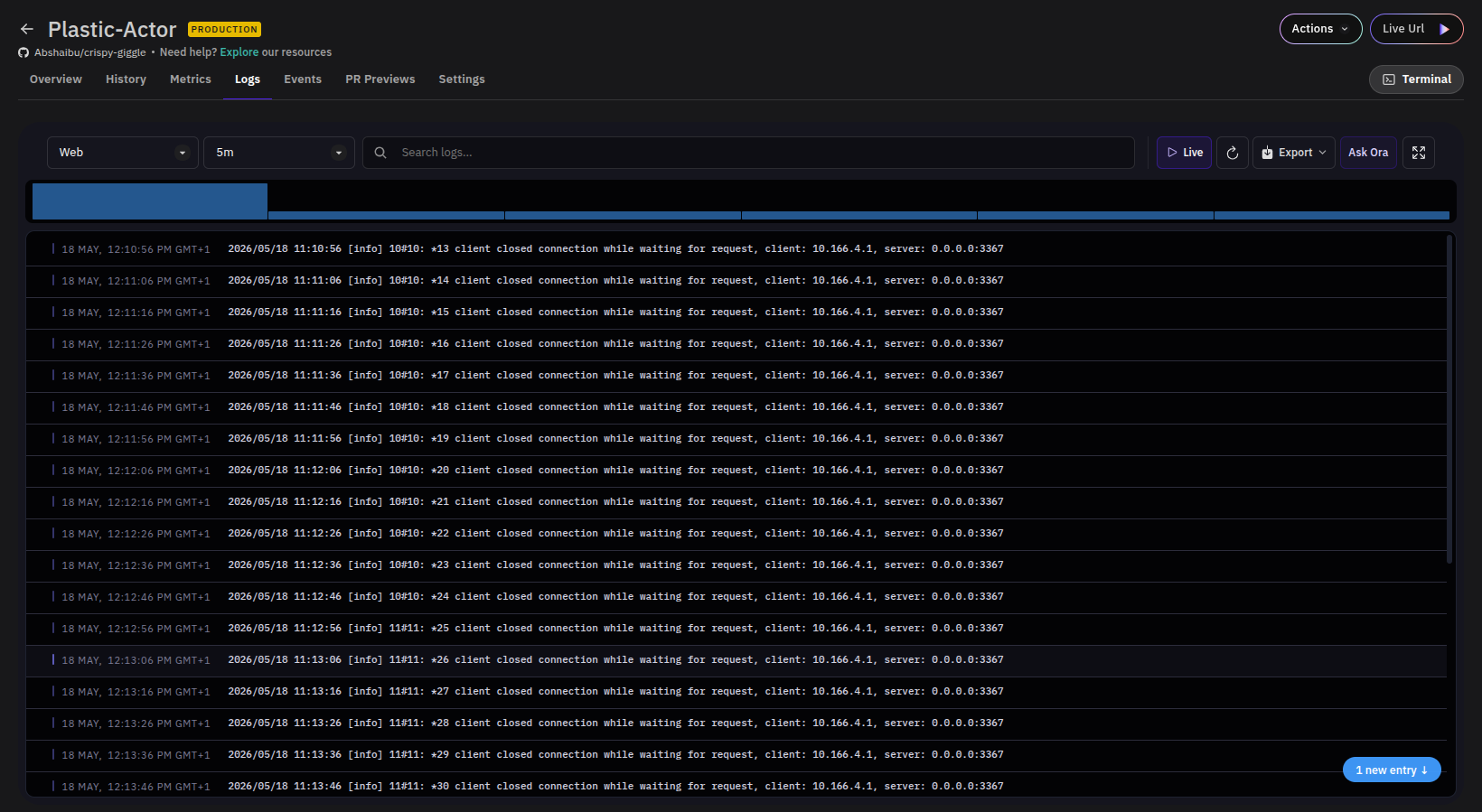The width and height of the screenshot is (1482, 812).
Task: Select the Logs tab
Action: pos(248,79)
